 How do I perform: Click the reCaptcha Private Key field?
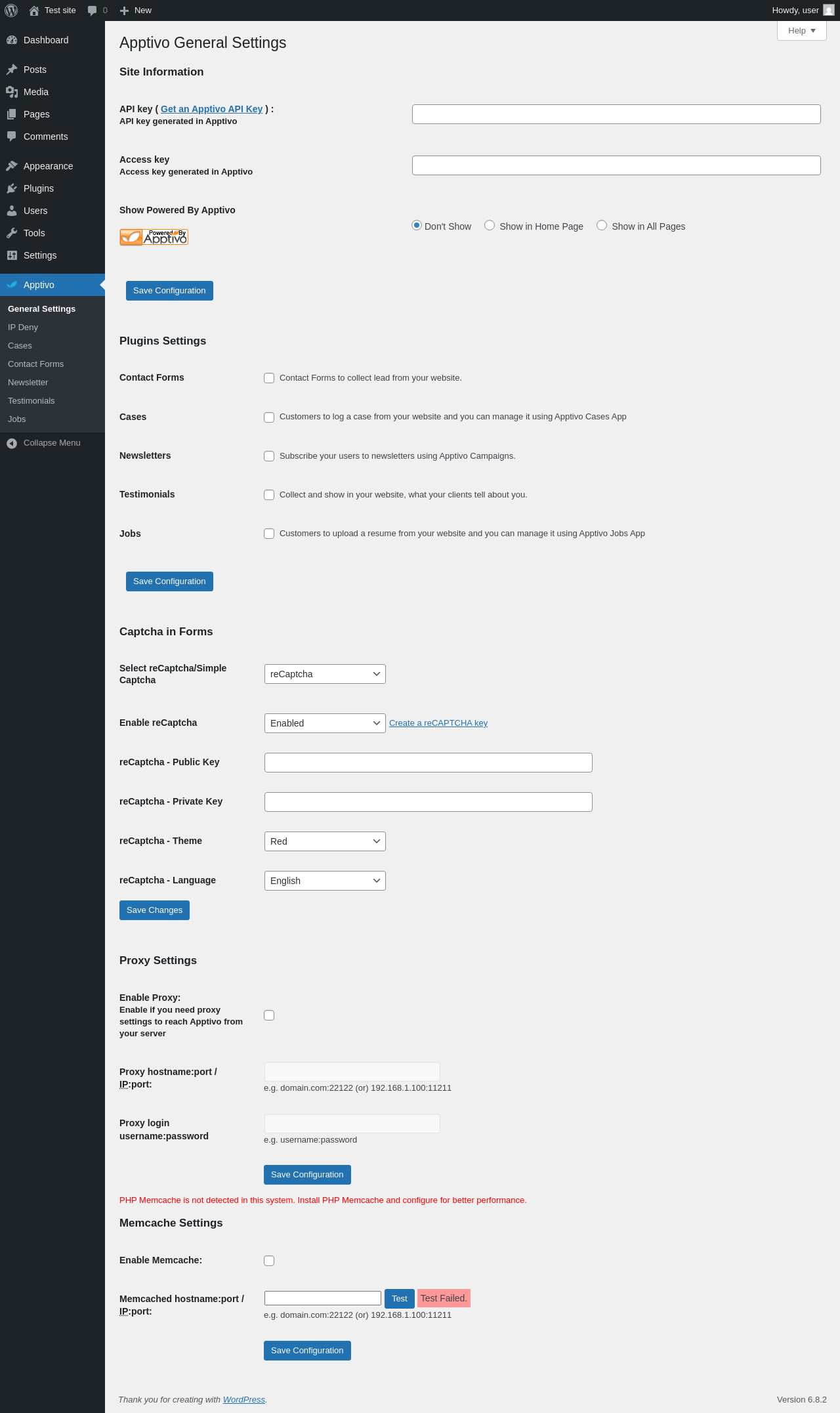[x=429, y=802]
